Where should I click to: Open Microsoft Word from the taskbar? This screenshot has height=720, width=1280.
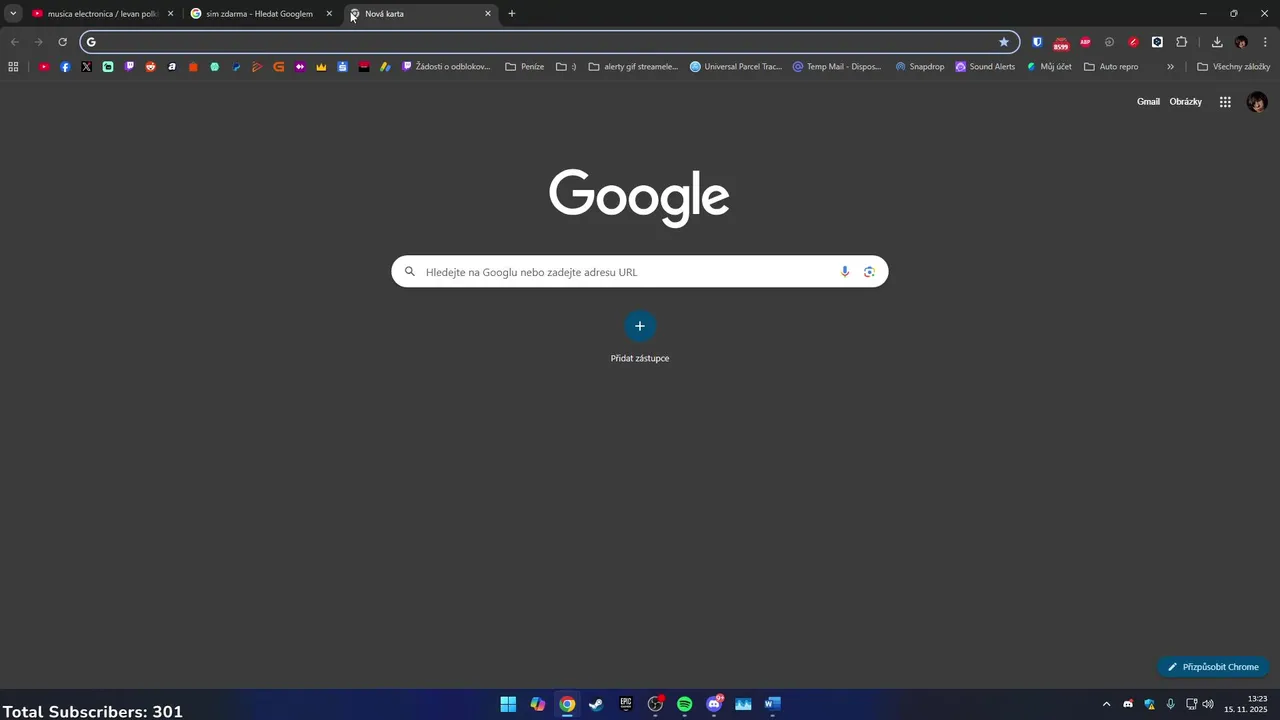tap(772, 704)
